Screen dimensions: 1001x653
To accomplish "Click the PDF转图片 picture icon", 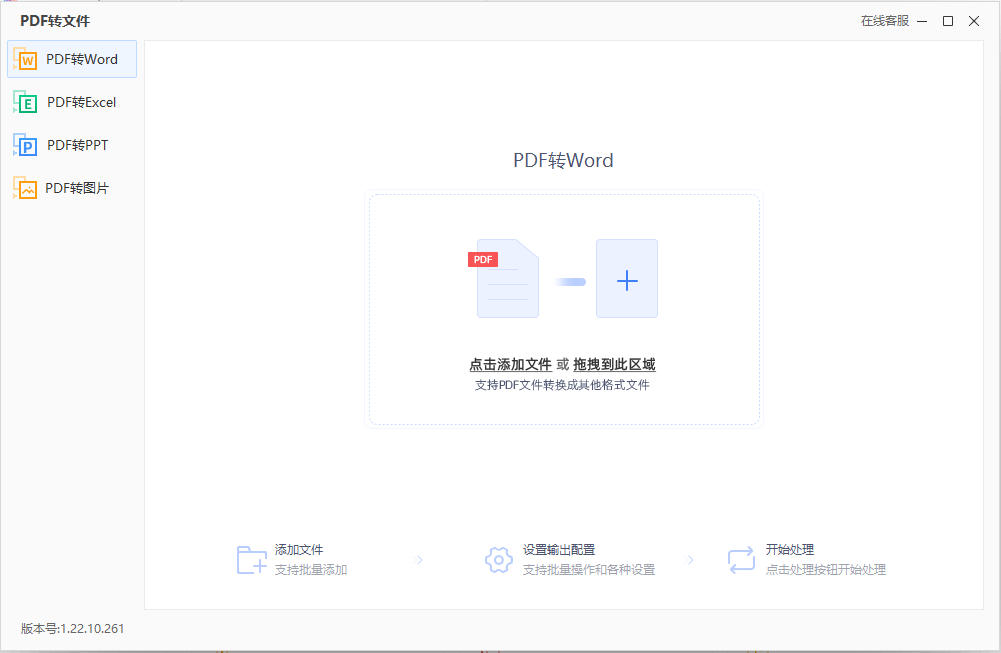I will 26,188.
